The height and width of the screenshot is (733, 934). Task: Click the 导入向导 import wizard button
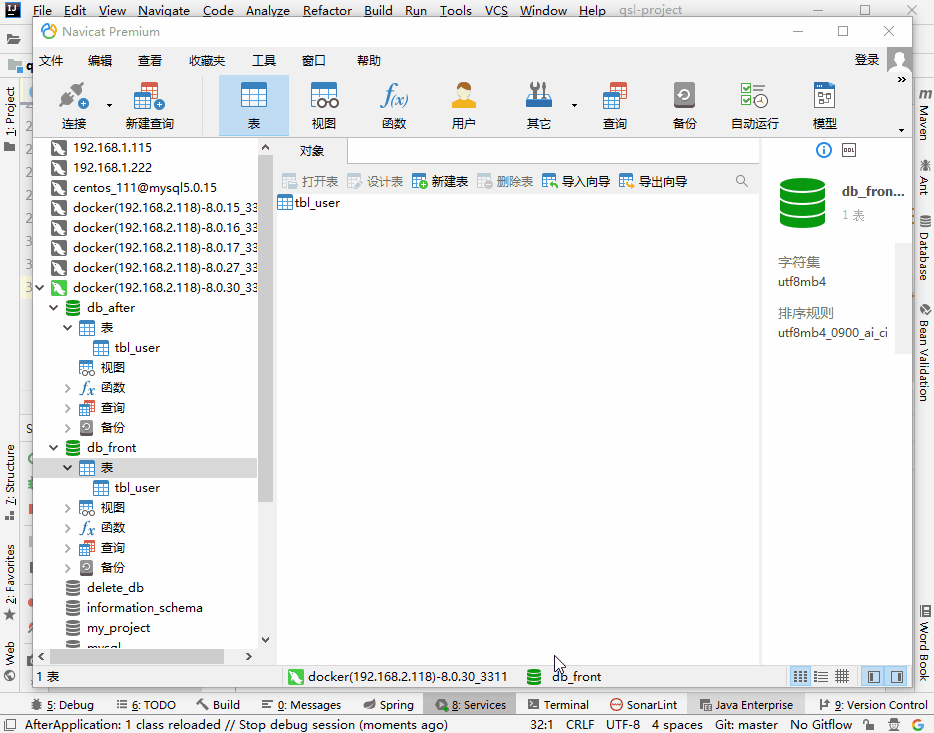click(576, 181)
